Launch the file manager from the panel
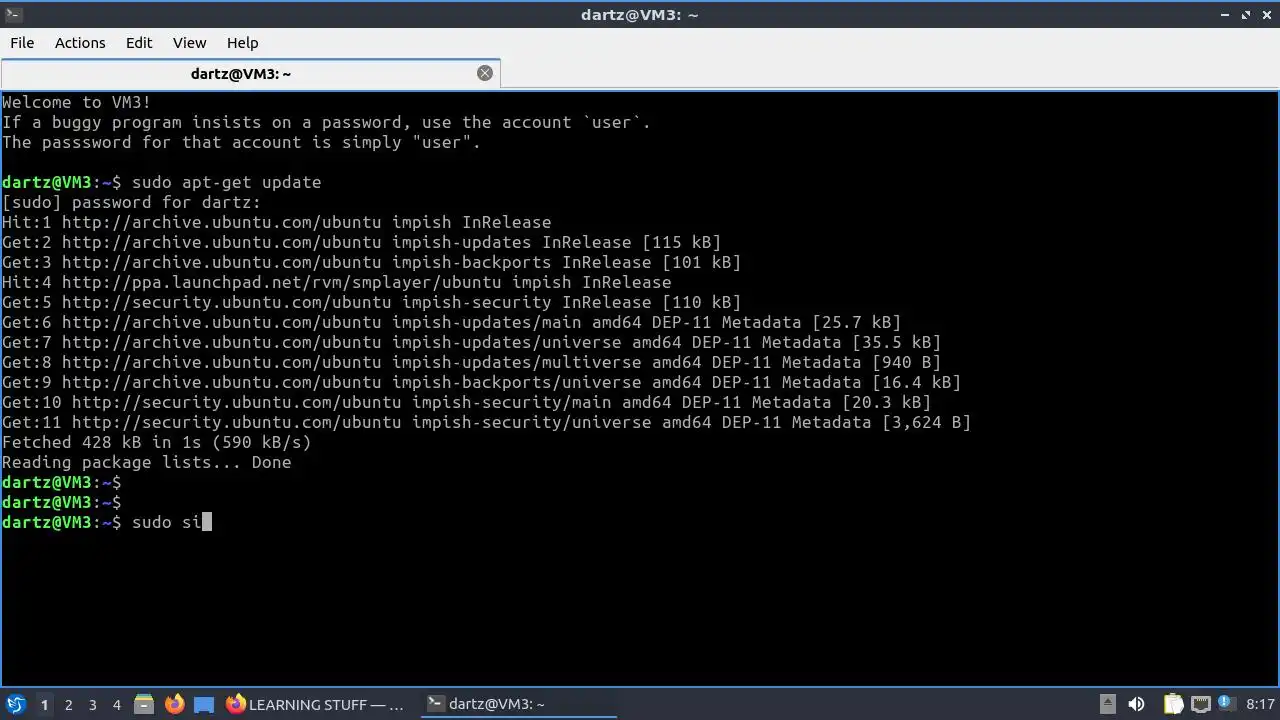 (x=143, y=704)
